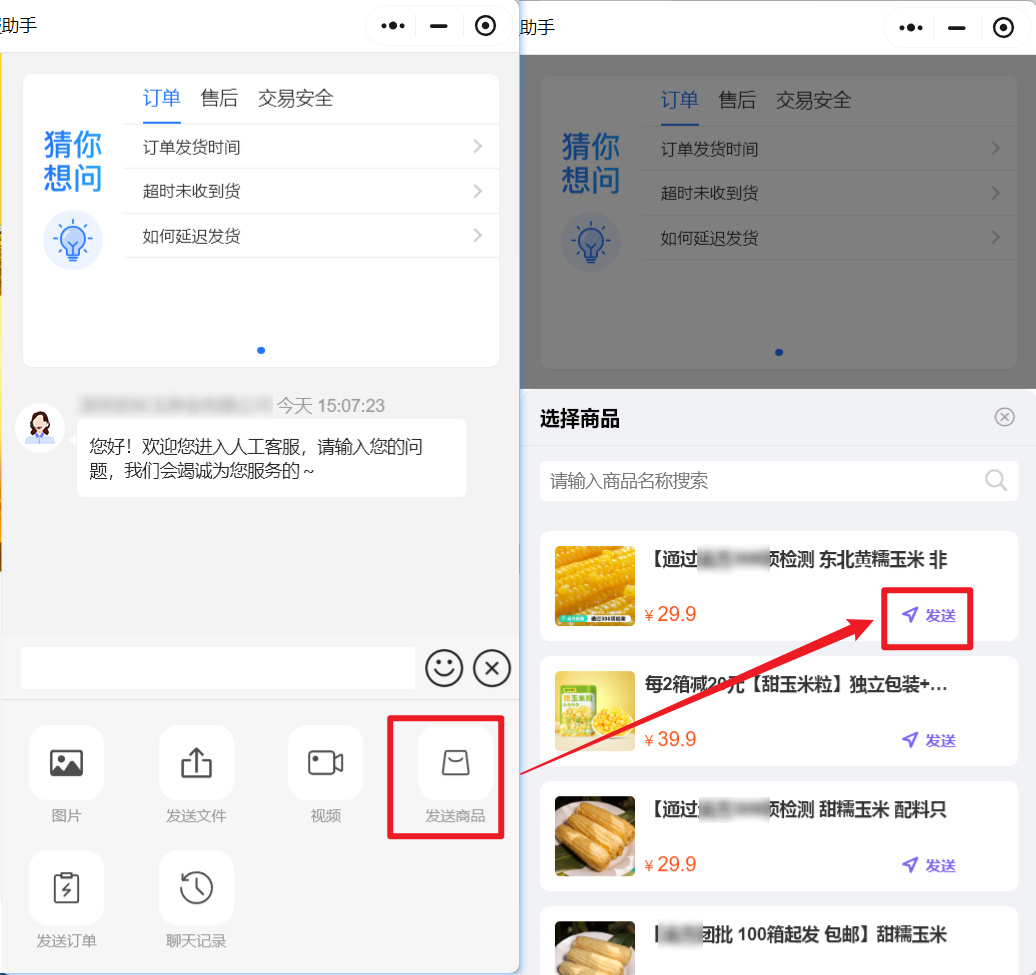Send the 东北黄糯玉米 product
The image size is (1036, 975).
(x=928, y=616)
